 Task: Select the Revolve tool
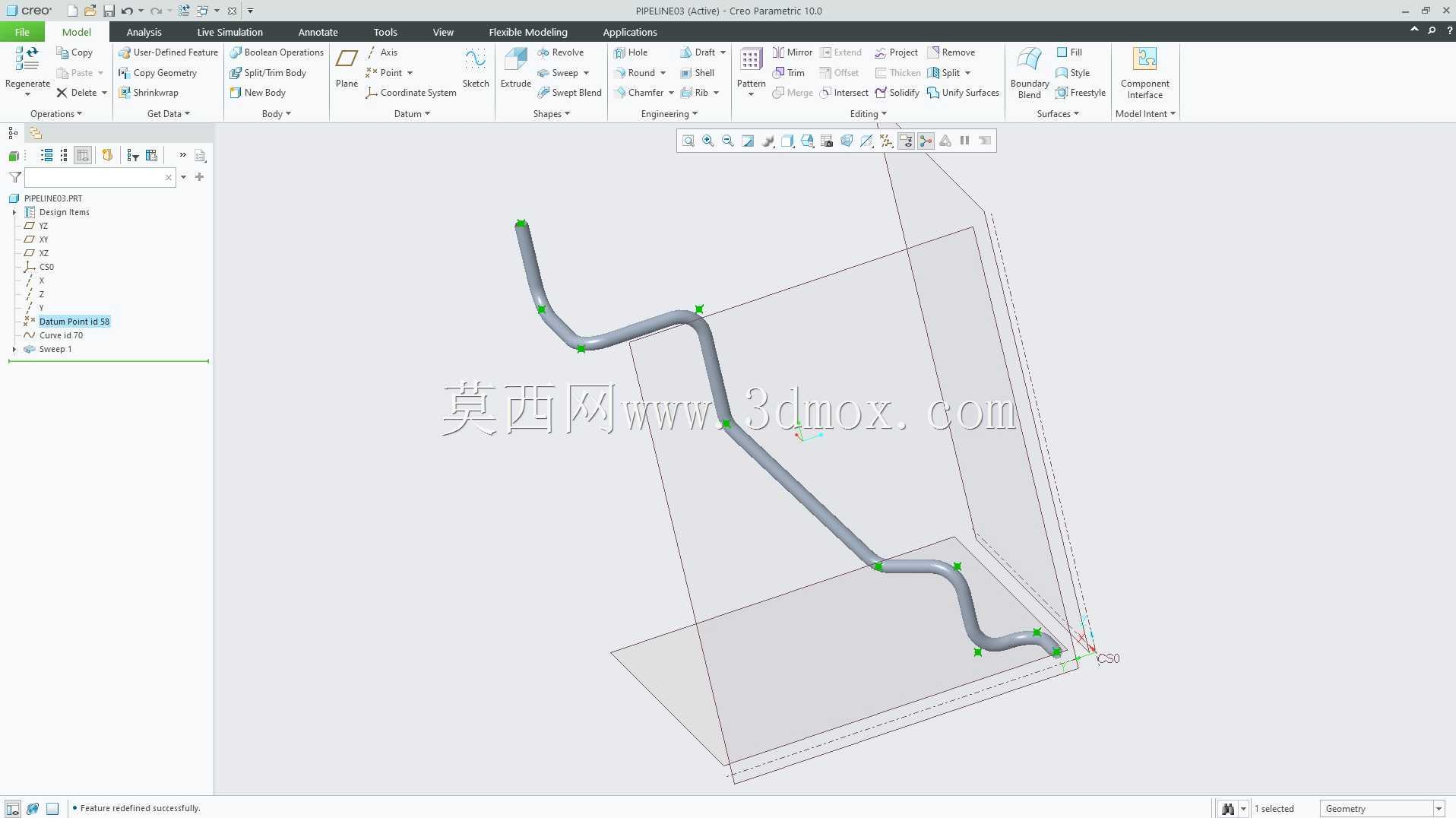(x=560, y=52)
